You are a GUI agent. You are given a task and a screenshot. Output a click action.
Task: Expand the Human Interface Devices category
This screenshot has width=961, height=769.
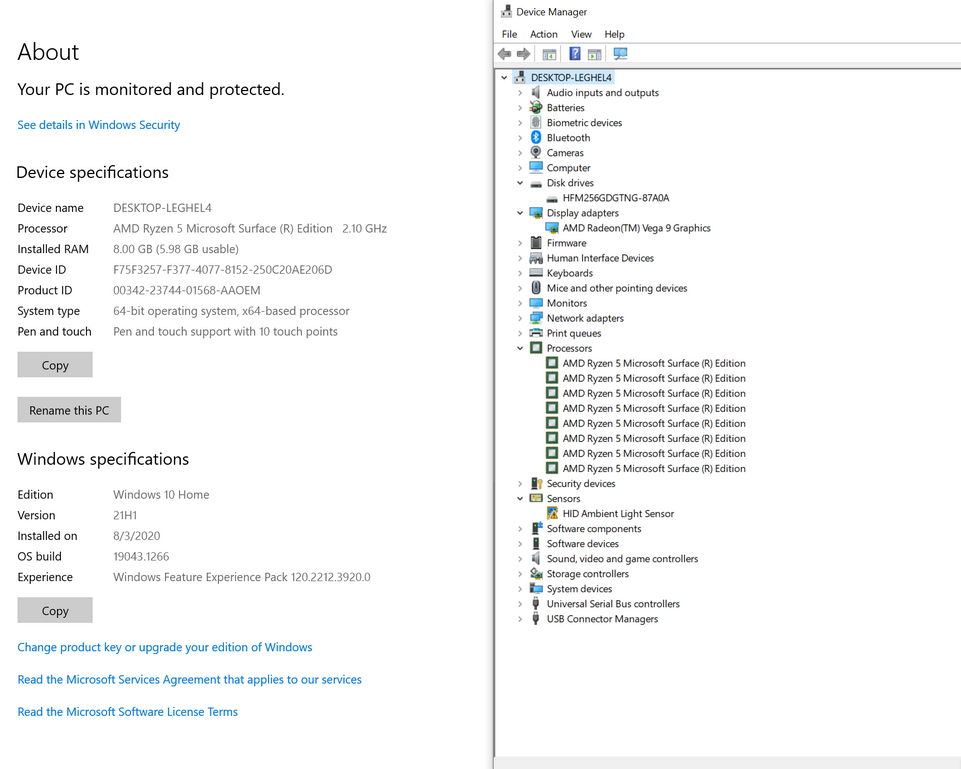pos(520,258)
